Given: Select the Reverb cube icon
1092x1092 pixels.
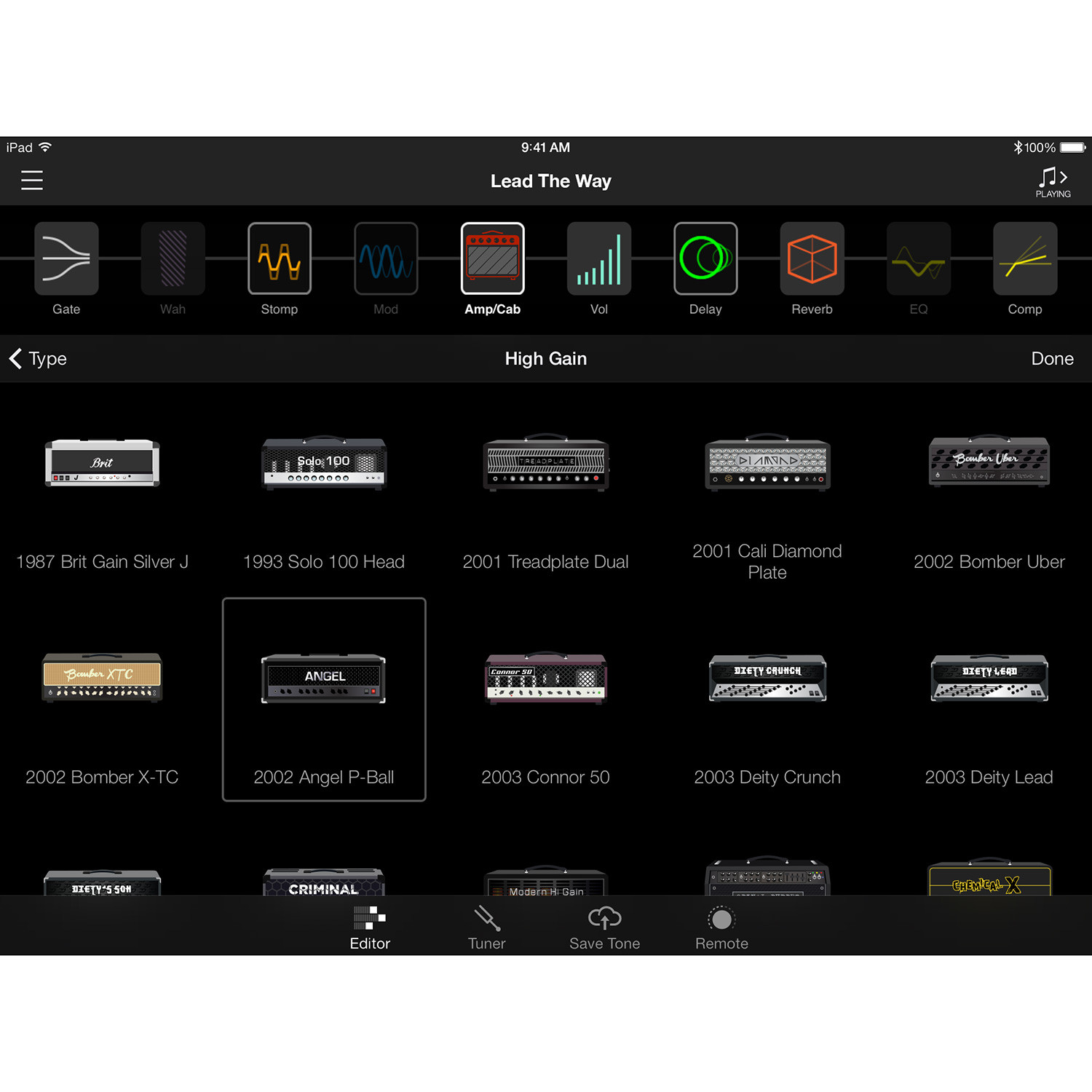Looking at the screenshot, I should 812,258.
